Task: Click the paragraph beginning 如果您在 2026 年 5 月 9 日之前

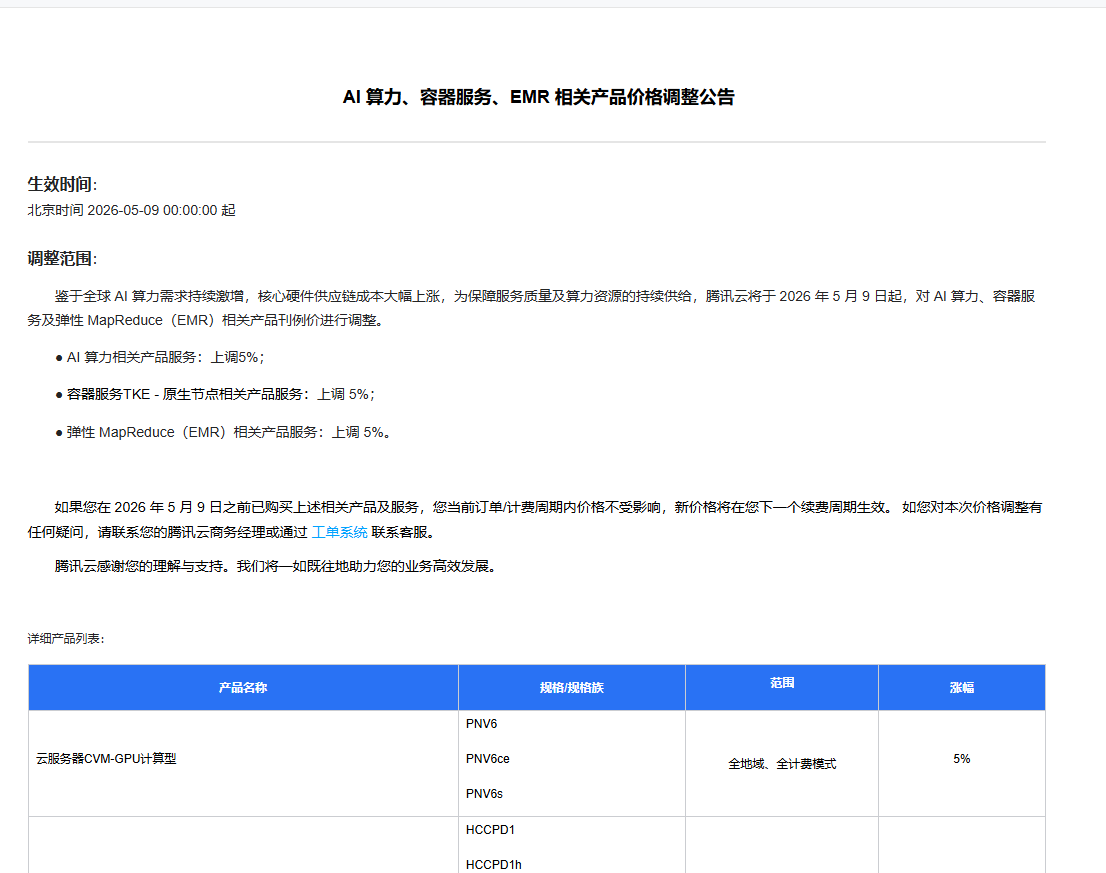Action: tap(535, 520)
